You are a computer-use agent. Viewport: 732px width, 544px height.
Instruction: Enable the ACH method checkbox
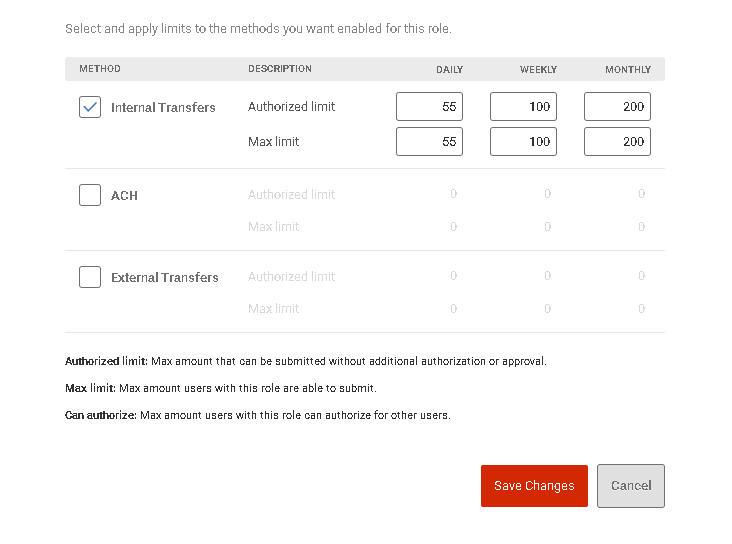(90, 195)
